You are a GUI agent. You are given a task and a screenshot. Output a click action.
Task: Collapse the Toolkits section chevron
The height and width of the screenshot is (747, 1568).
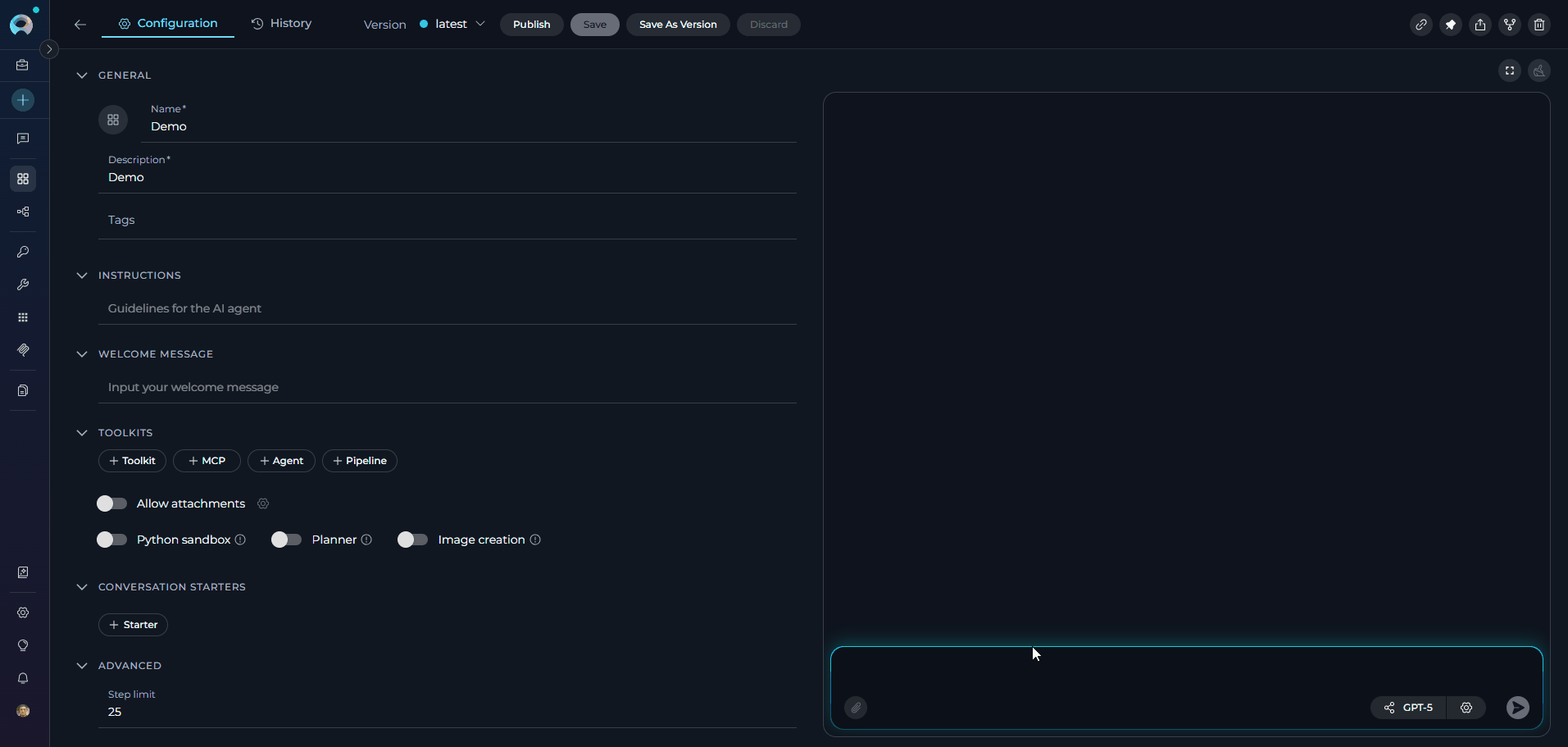(82, 433)
